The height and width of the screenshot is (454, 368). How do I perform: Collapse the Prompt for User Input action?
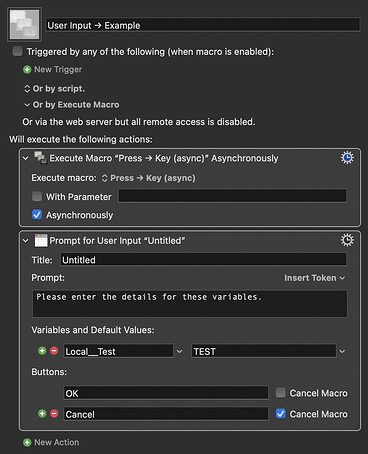click(x=26, y=240)
